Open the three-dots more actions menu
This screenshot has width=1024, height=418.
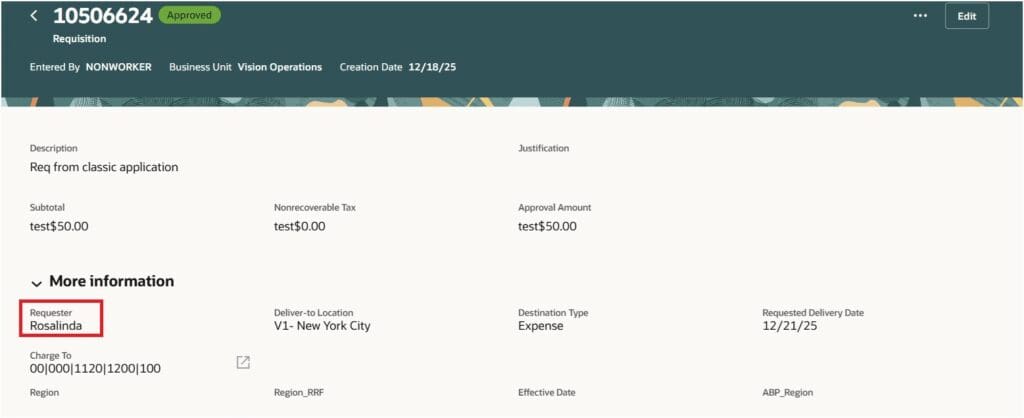coord(920,16)
